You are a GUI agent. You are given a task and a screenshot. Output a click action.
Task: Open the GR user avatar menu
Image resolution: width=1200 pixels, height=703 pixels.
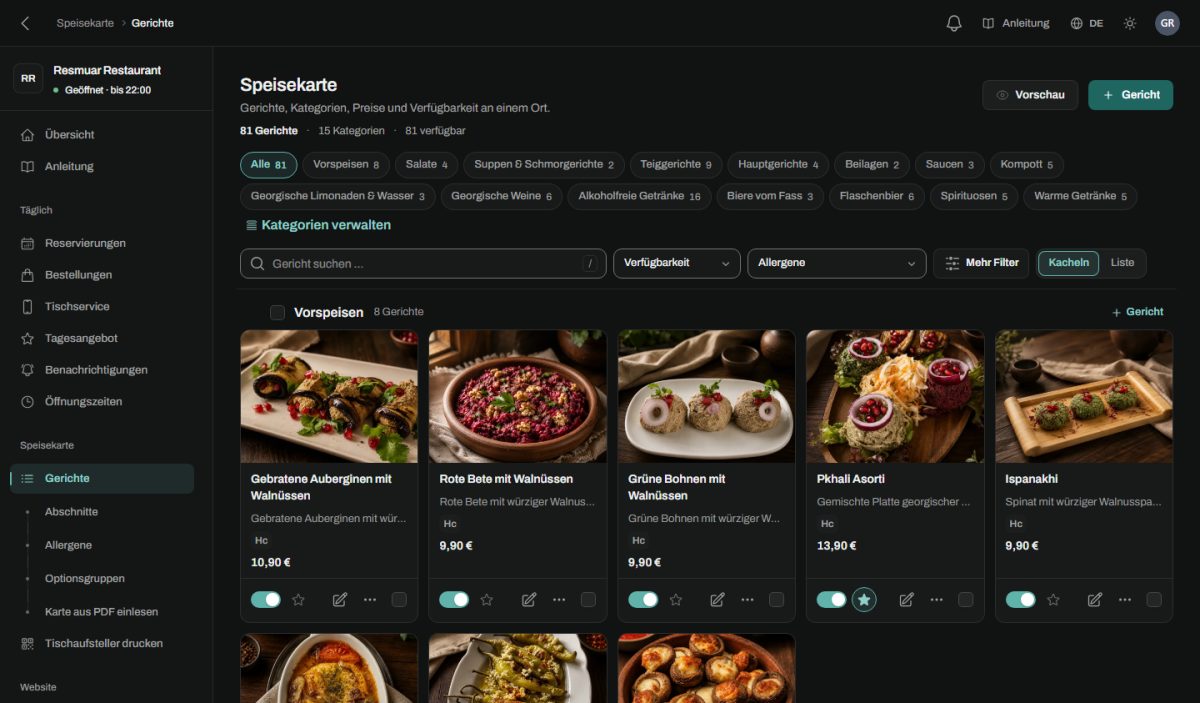[1167, 23]
